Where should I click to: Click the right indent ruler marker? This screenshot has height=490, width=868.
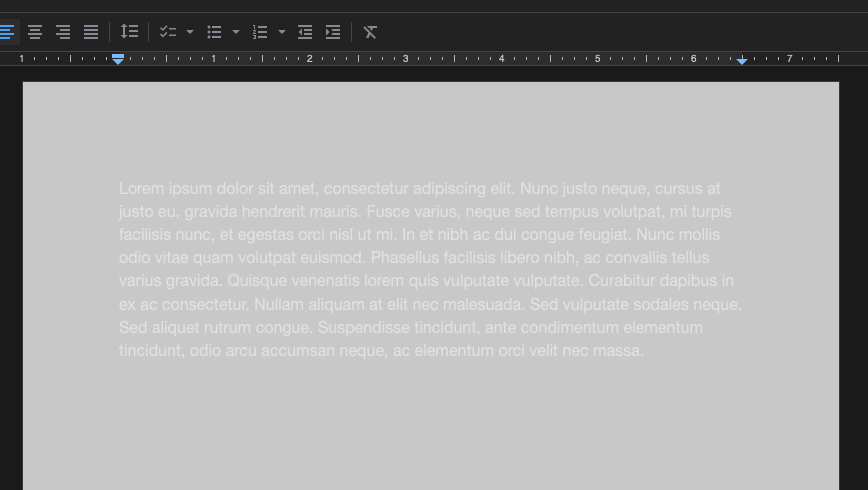(742, 60)
